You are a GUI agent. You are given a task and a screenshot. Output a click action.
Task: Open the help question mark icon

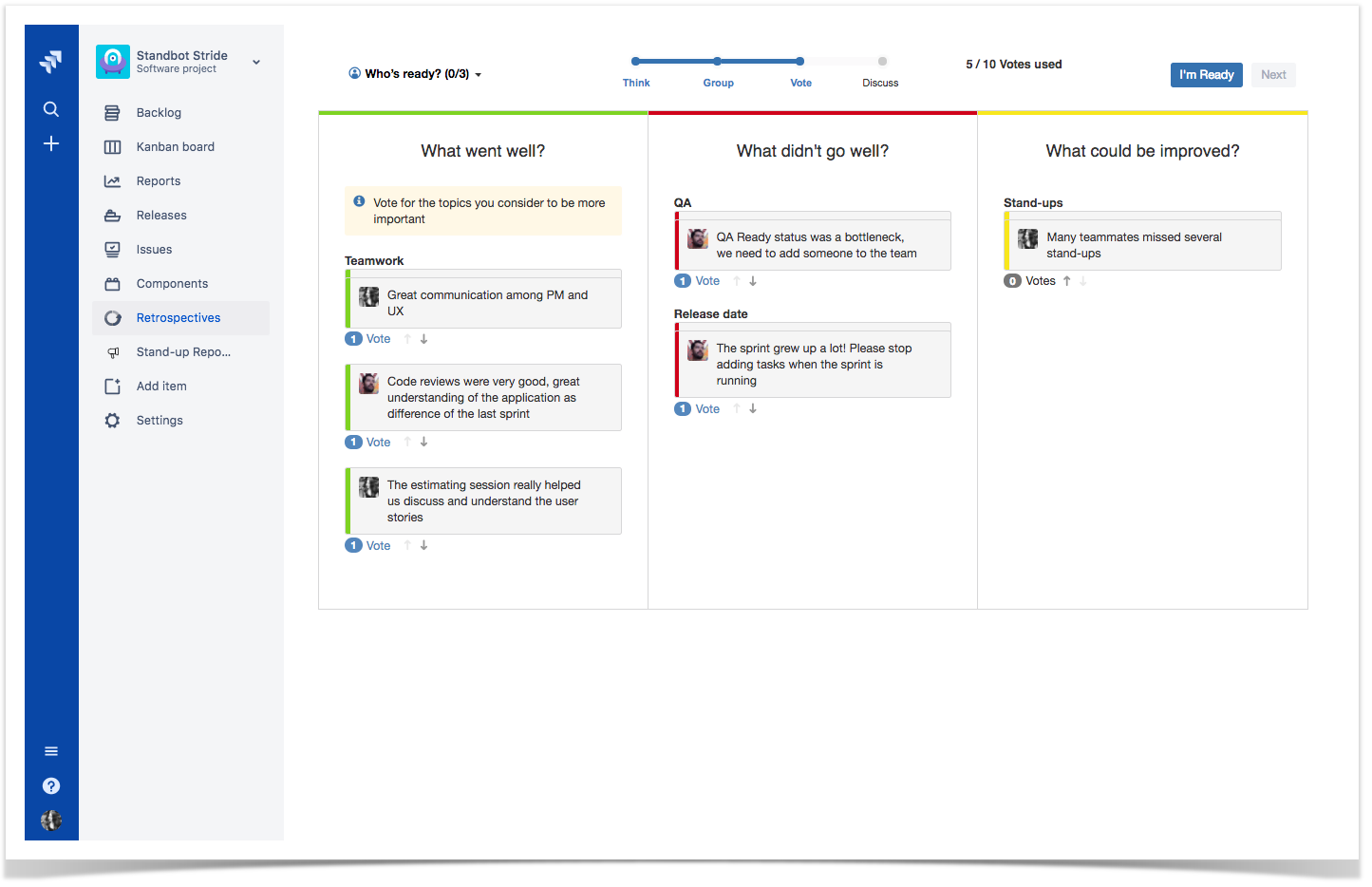(51, 785)
